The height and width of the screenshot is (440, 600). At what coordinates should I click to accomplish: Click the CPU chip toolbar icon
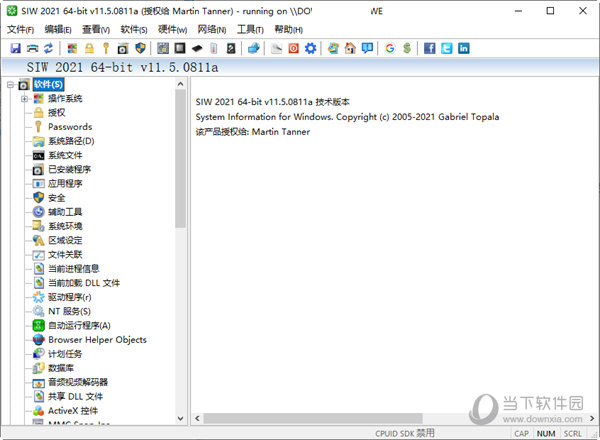180,48
